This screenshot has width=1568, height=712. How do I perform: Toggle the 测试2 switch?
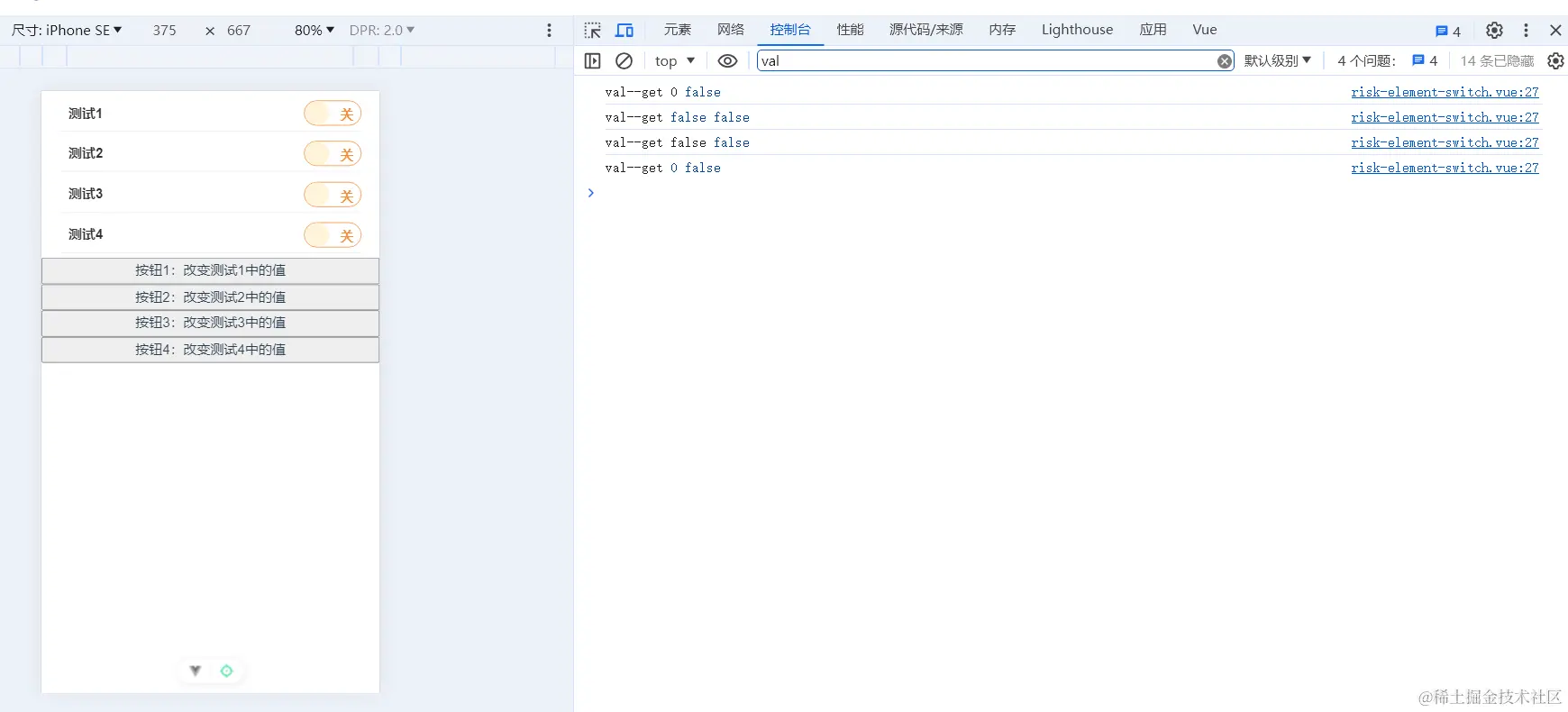click(x=333, y=154)
